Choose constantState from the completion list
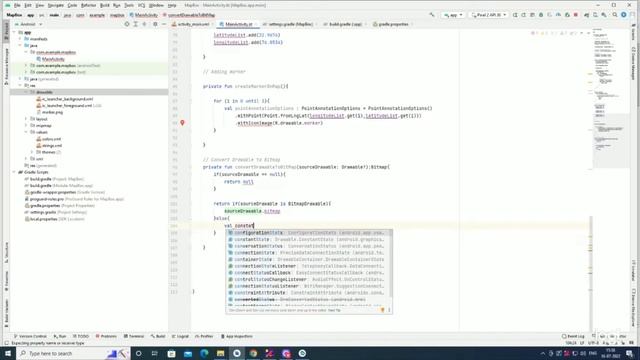 coord(309,240)
